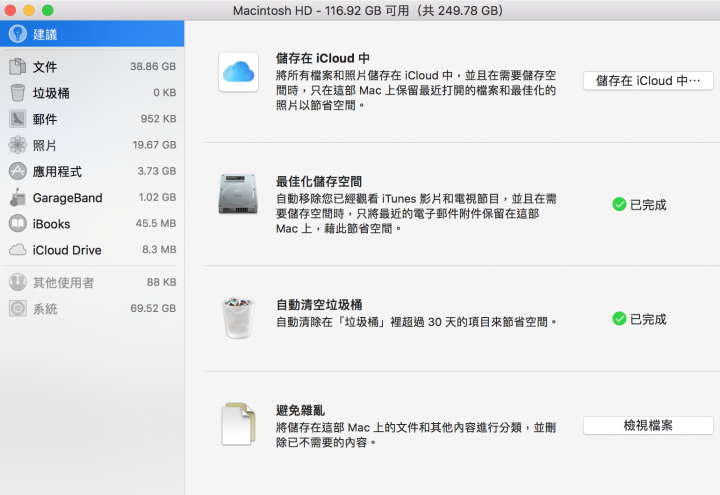Click green checkmark beside 自動清空垃圾桶 已完成

(x=619, y=319)
